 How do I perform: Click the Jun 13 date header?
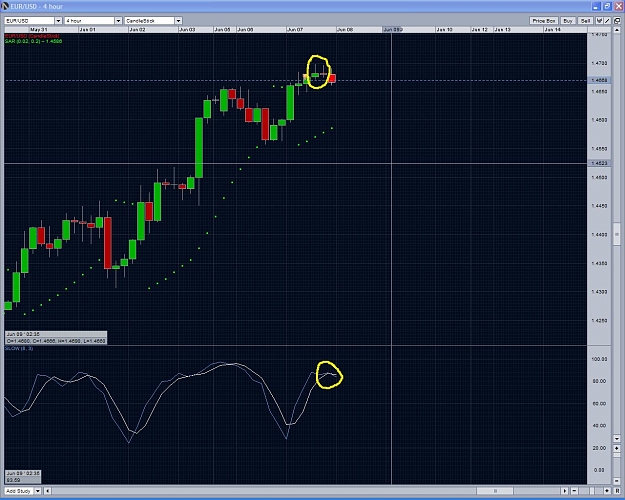coord(502,30)
